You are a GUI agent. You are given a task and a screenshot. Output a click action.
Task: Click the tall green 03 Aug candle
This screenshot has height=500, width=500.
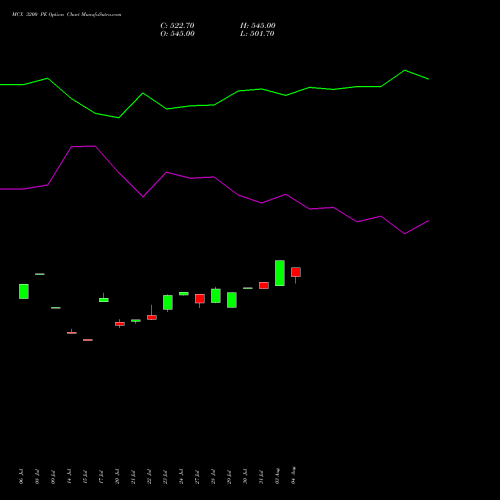tap(280, 273)
